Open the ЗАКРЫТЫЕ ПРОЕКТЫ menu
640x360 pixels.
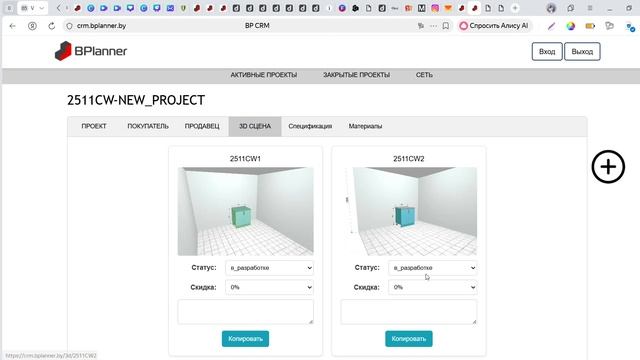[356, 75]
